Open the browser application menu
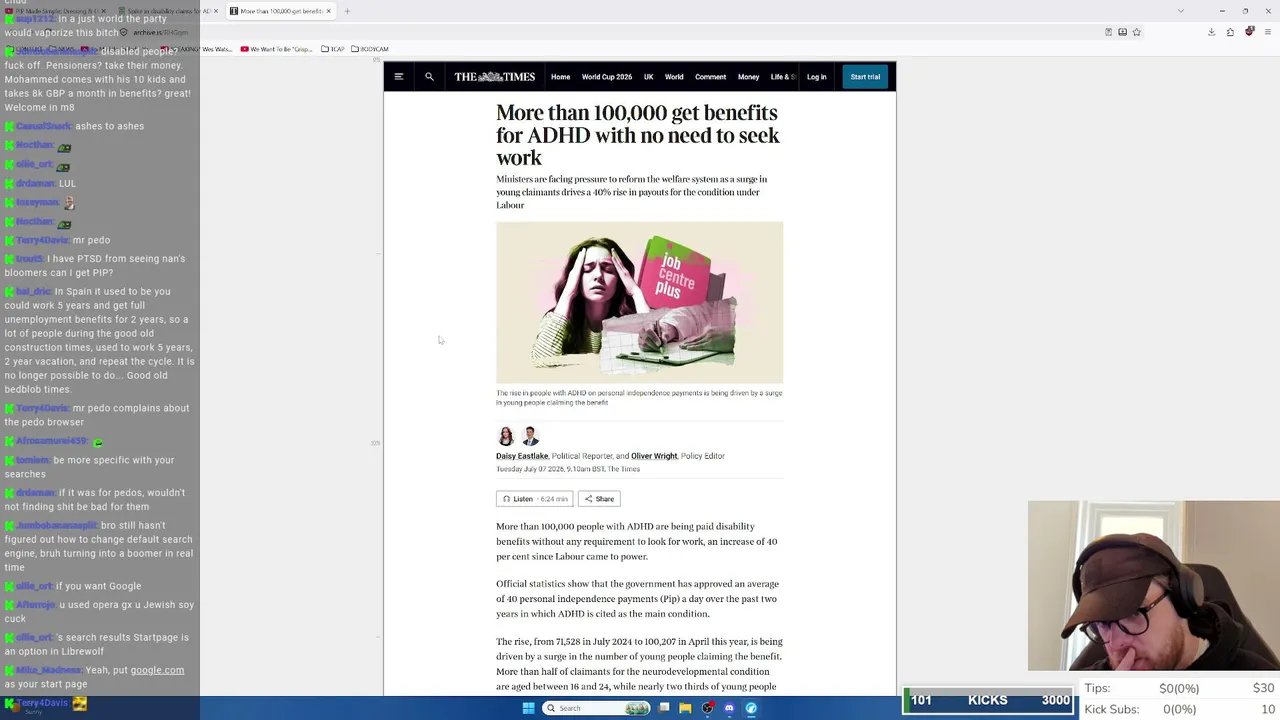This screenshot has height=720, width=1280. pos(1267,32)
